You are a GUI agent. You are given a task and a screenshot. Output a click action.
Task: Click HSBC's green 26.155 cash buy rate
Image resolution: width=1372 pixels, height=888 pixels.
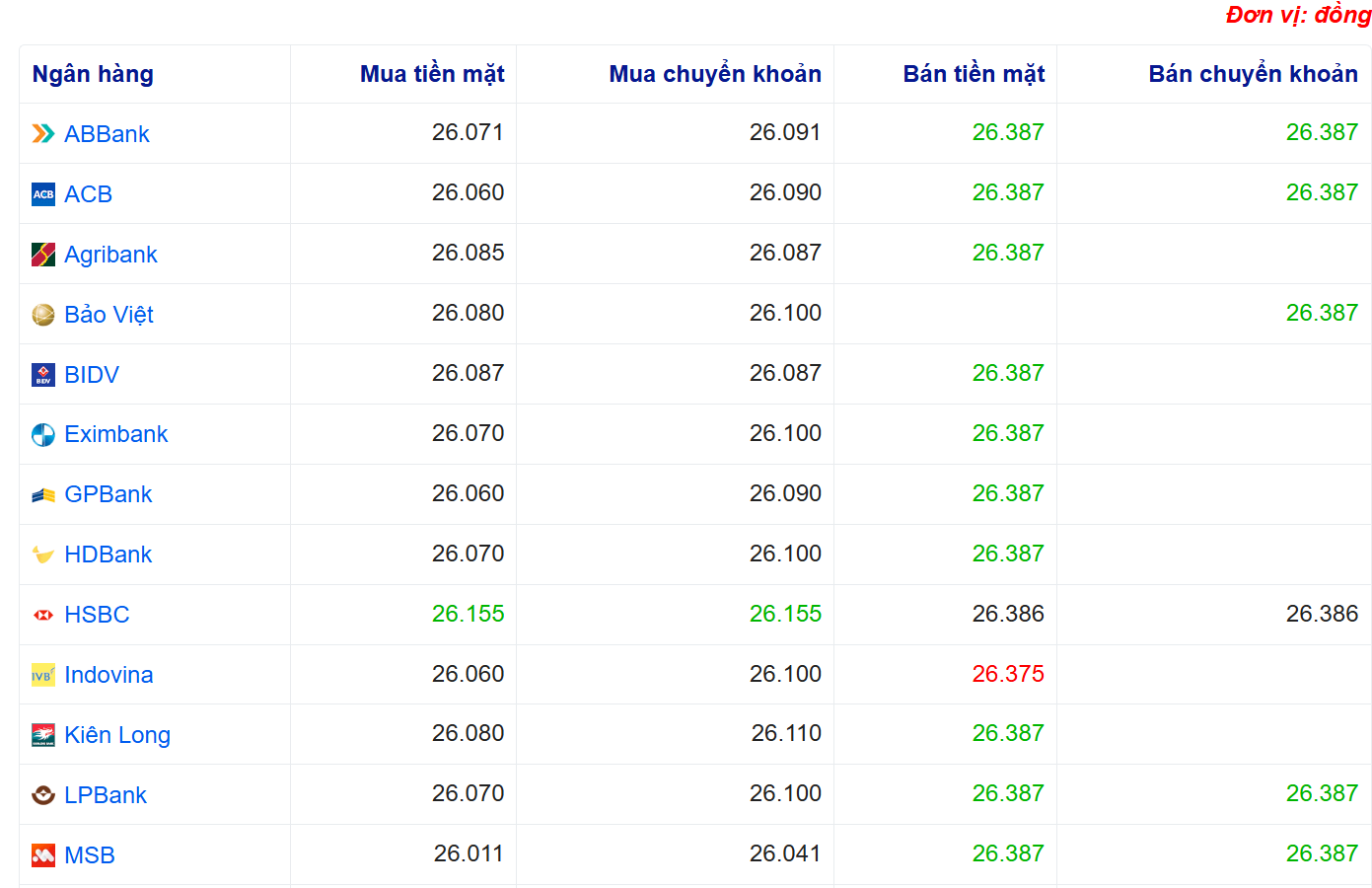[468, 614]
